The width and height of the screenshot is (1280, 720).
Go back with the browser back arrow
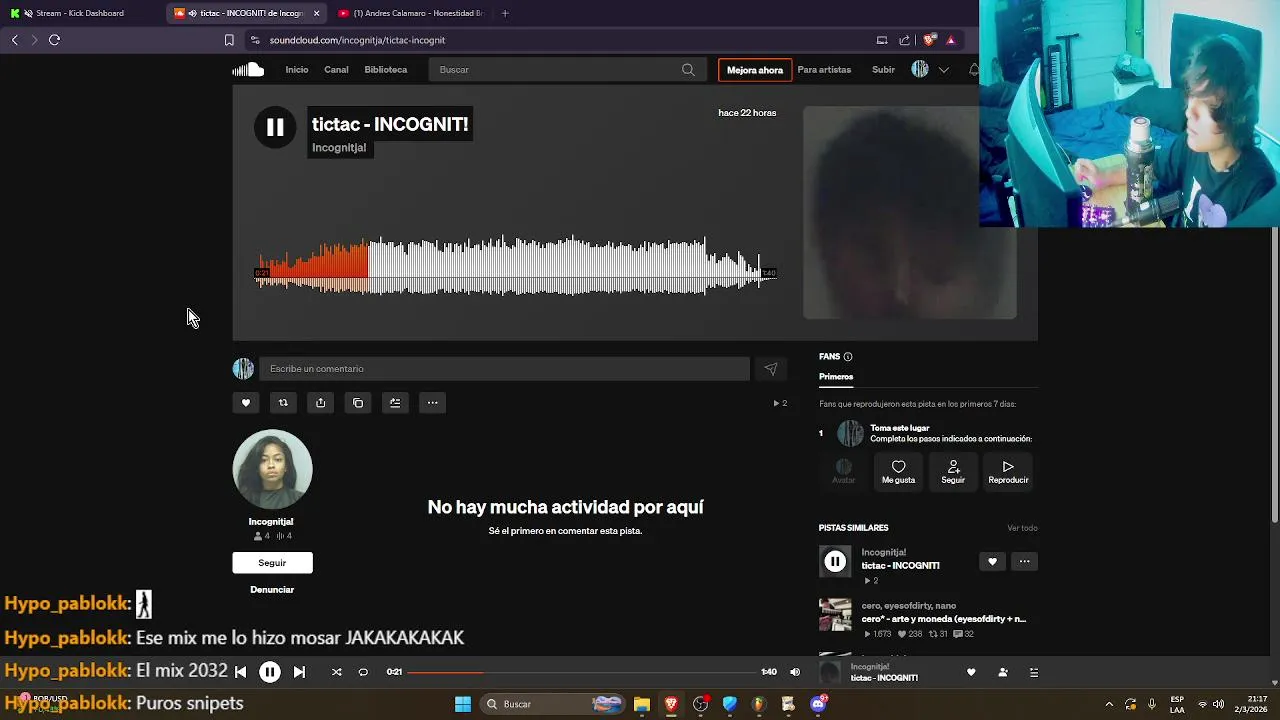pos(14,40)
